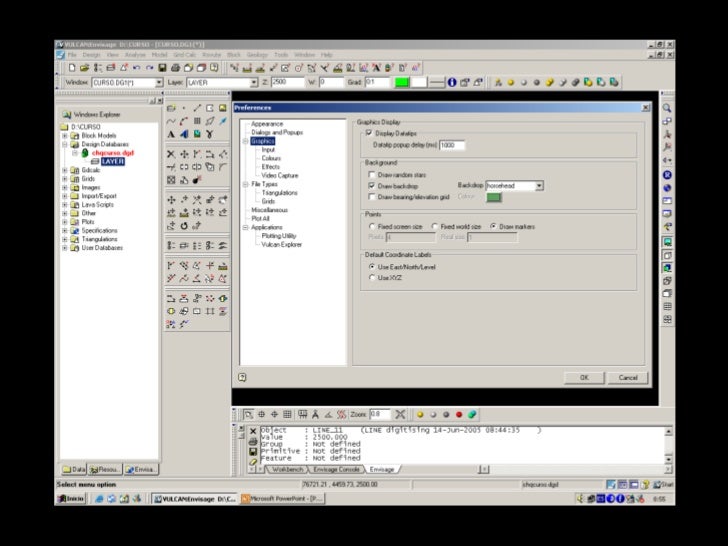Click the blue info icon in top toolbar
728x546 pixels.
pos(452,82)
